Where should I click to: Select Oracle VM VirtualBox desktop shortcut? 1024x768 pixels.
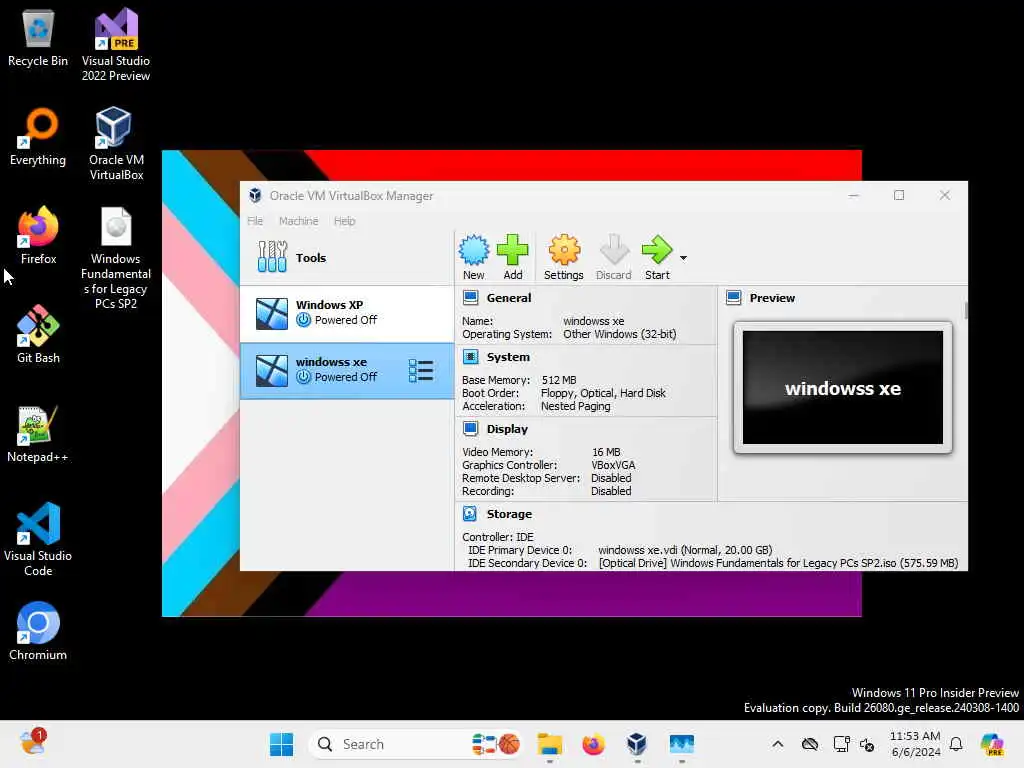pos(116,144)
